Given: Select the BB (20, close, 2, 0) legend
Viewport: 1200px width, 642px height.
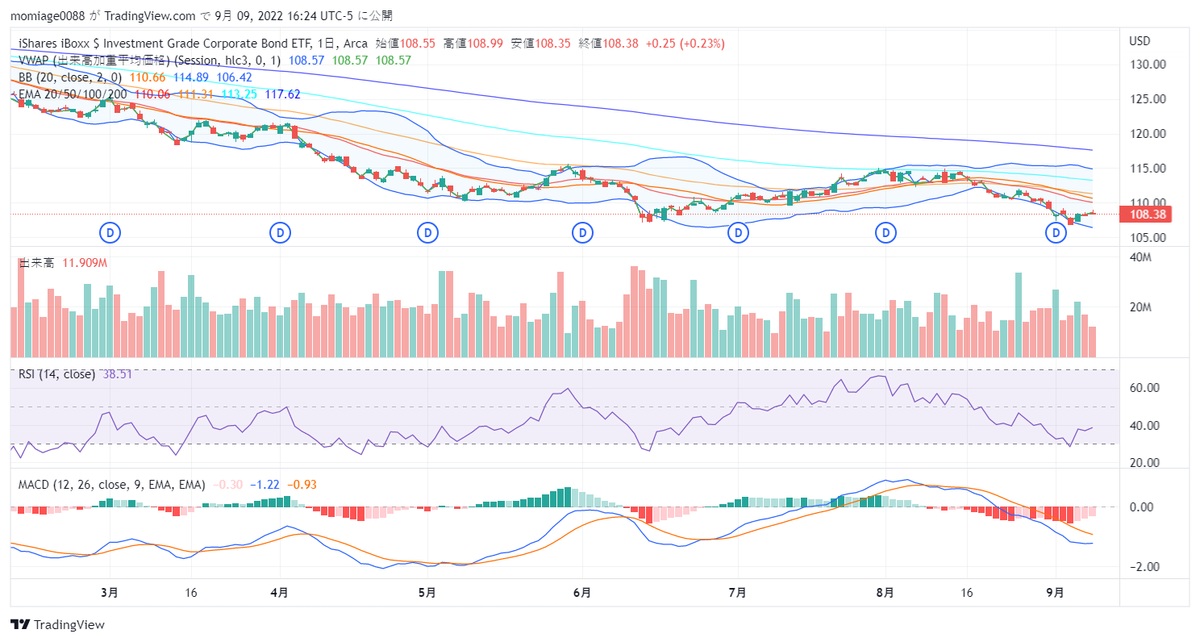Looking at the screenshot, I should point(70,76).
